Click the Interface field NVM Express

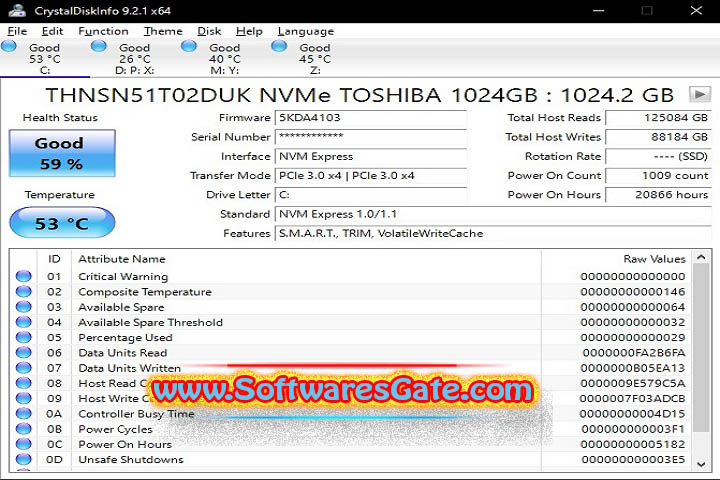click(x=371, y=156)
